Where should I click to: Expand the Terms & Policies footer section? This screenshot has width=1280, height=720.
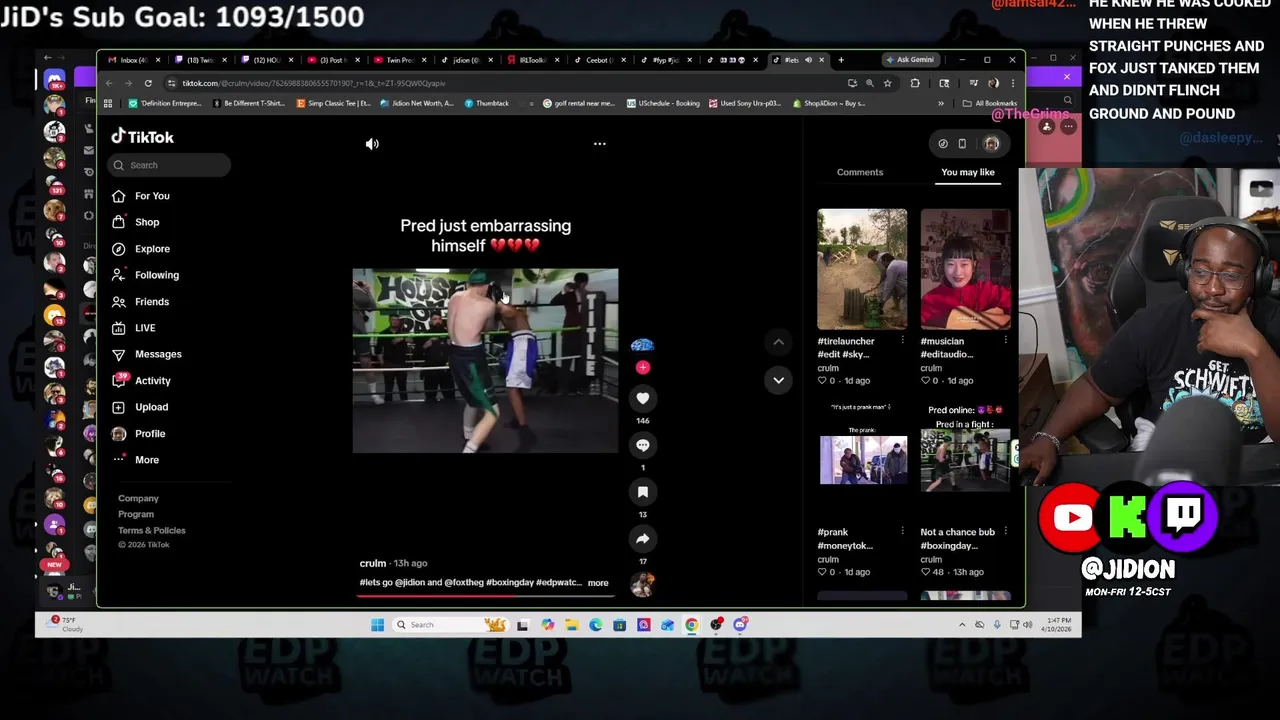pyautogui.click(x=152, y=530)
